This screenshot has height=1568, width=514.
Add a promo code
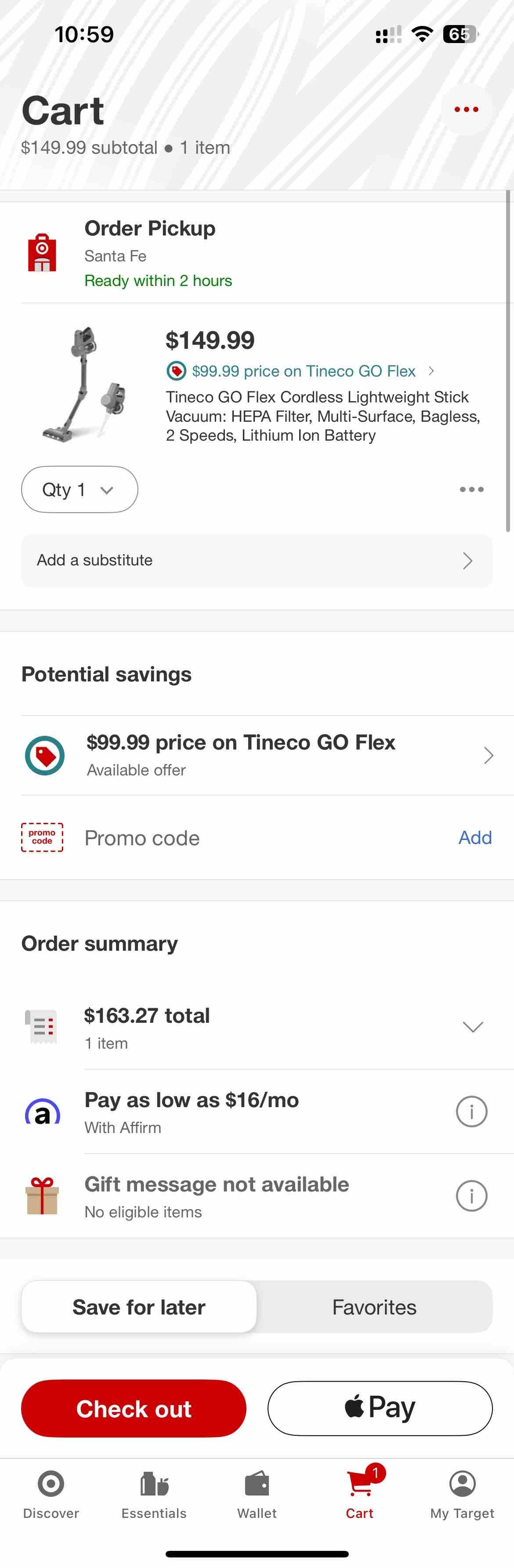click(x=474, y=837)
